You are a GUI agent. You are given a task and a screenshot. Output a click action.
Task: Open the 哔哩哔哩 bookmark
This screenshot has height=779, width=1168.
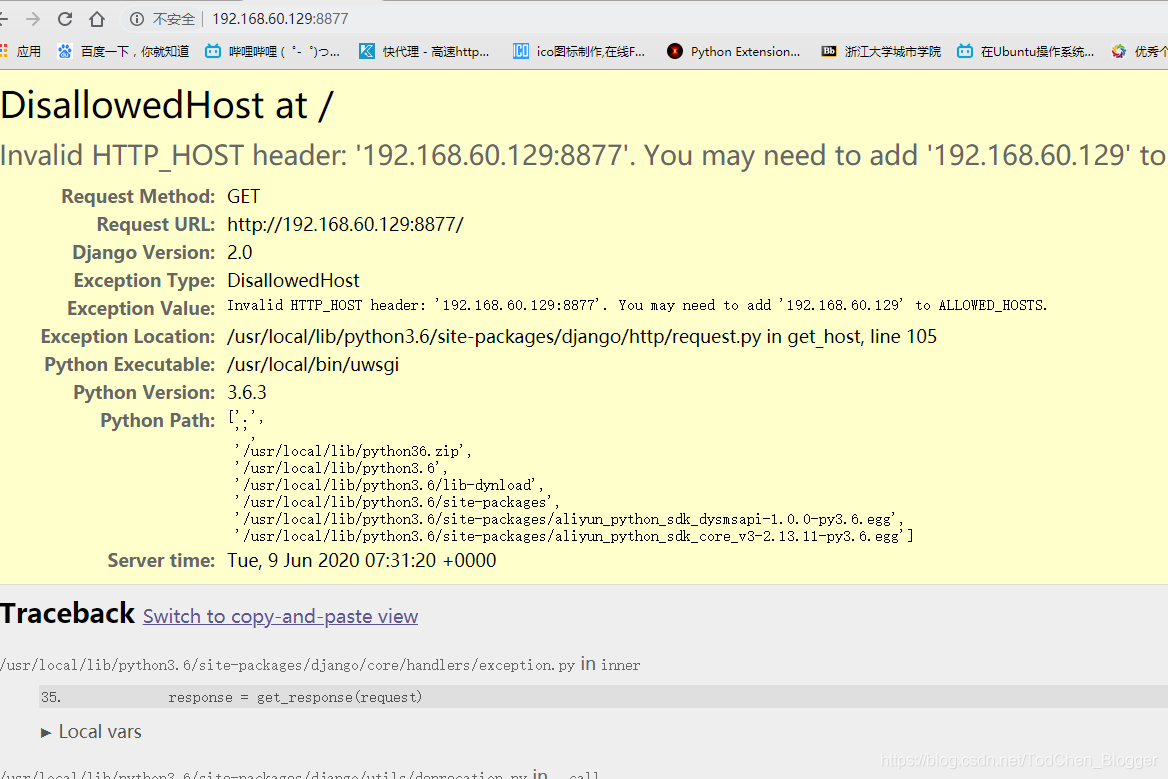coord(273,51)
